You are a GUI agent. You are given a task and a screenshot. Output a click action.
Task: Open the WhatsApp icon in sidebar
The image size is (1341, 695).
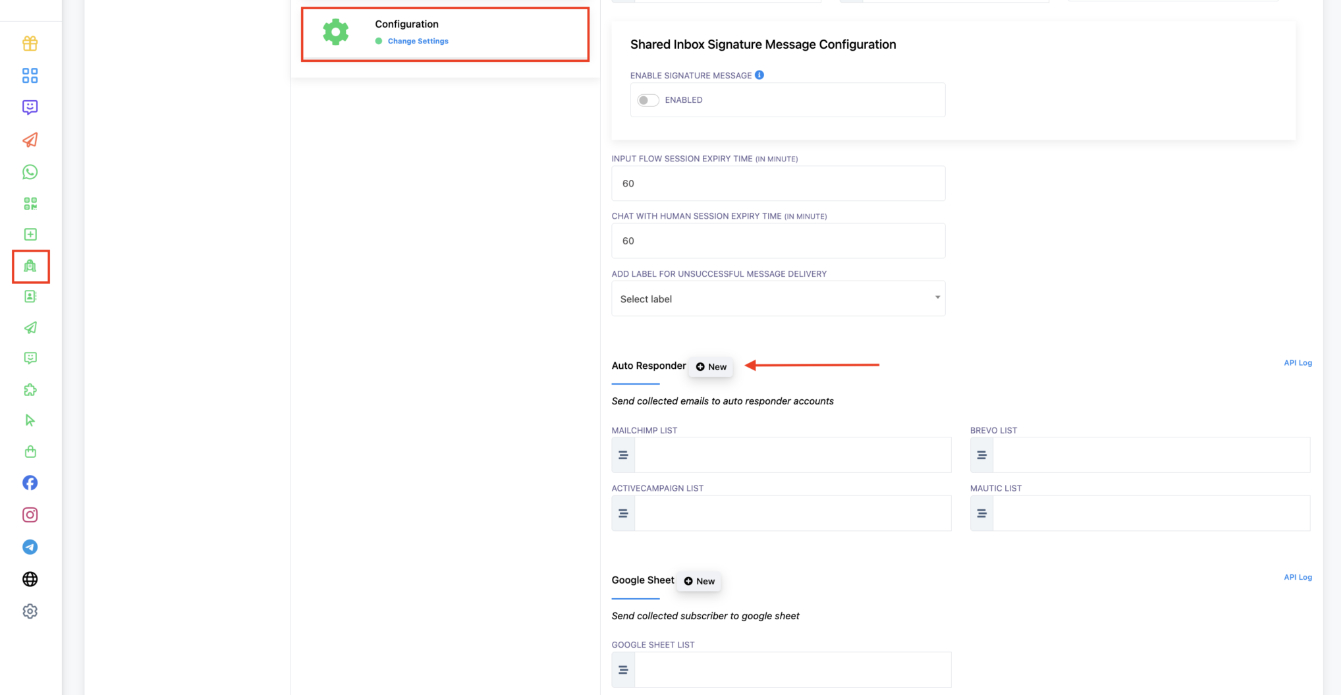[30, 172]
